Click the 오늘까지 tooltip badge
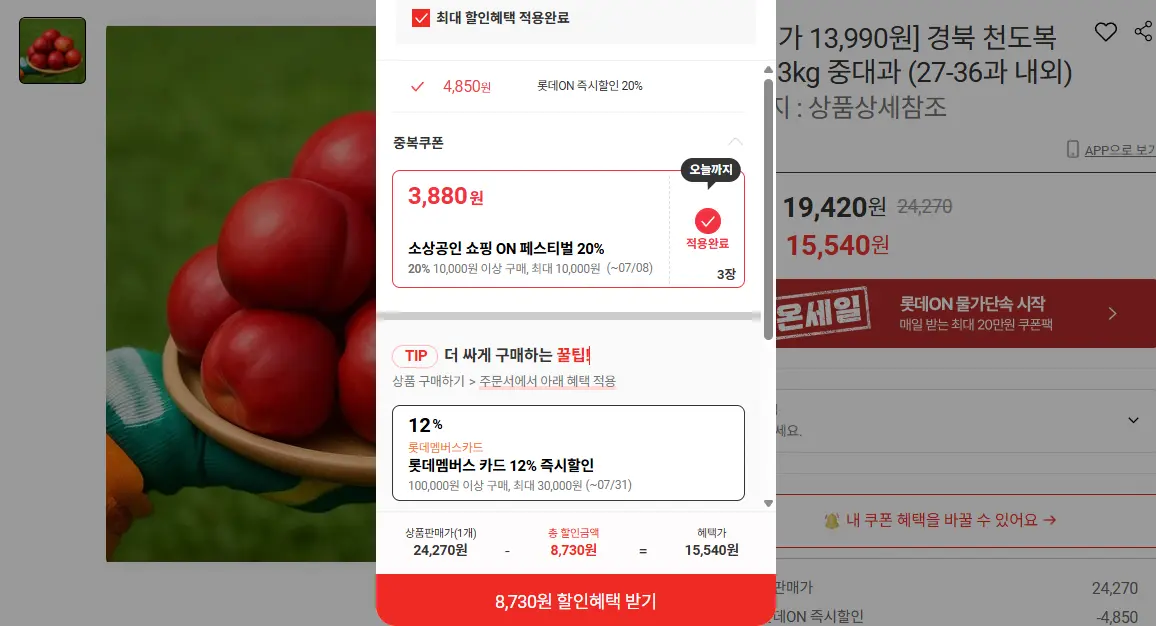This screenshot has width=1156, height=626. point(711,170)
